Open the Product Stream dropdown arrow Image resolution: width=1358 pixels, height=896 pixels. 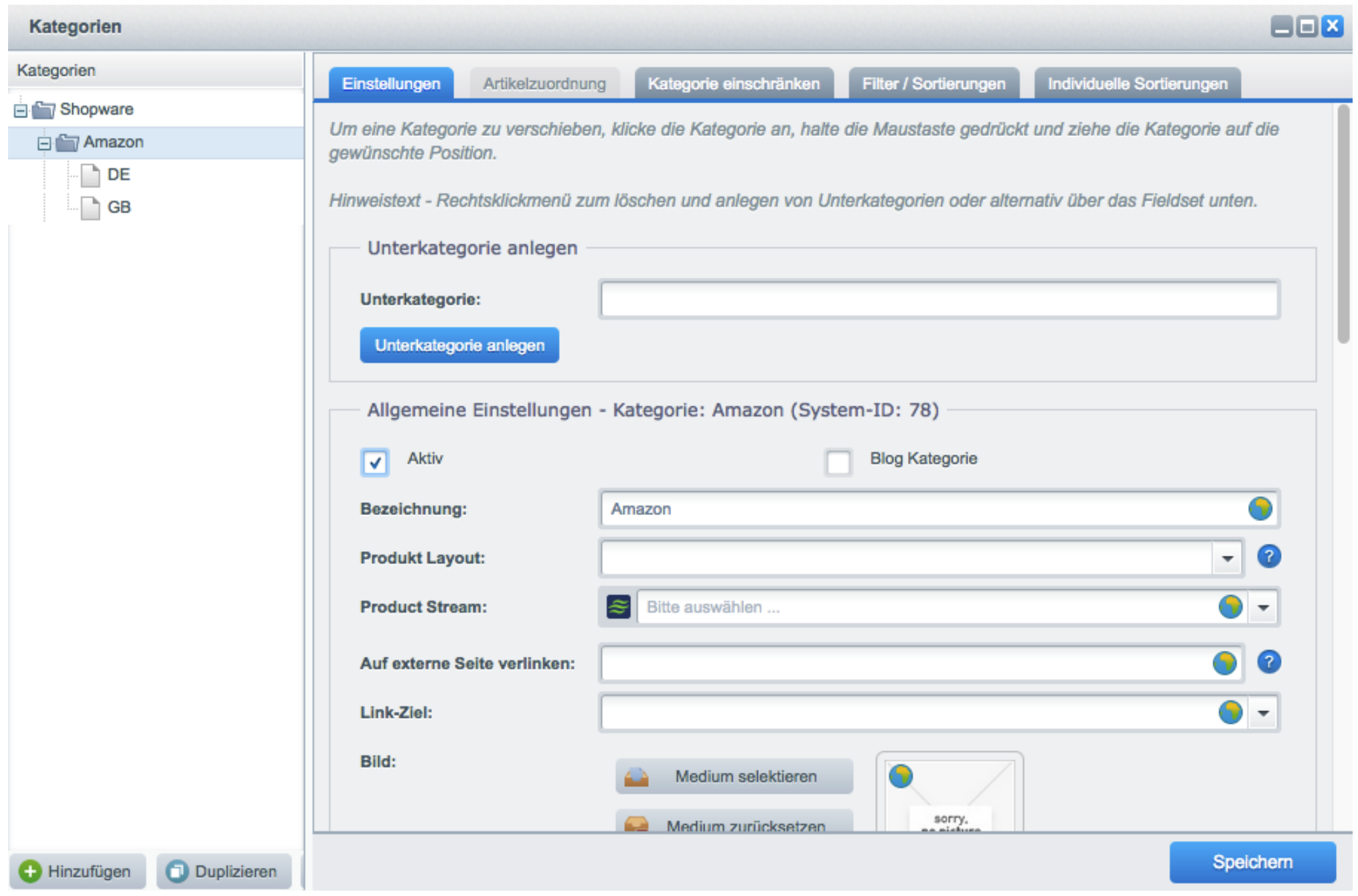(x=1263, y=607)
